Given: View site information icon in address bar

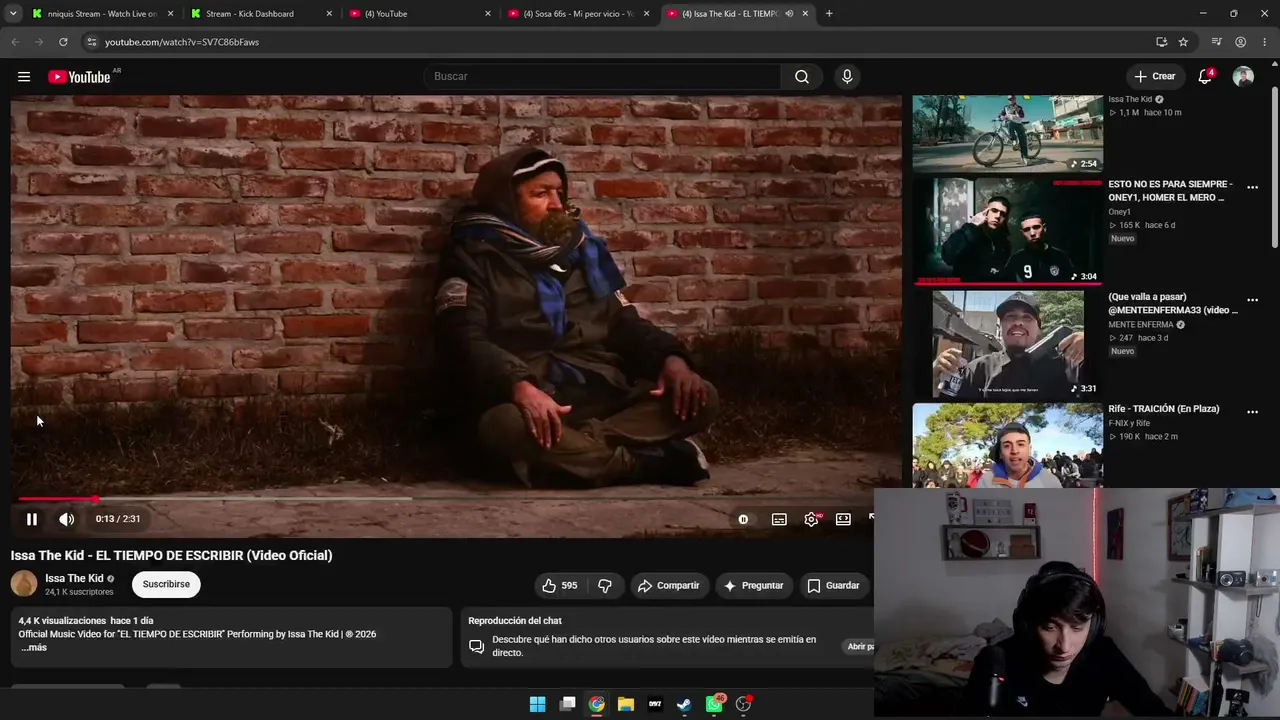Looking at the screenshot, I should click(91, 42).
